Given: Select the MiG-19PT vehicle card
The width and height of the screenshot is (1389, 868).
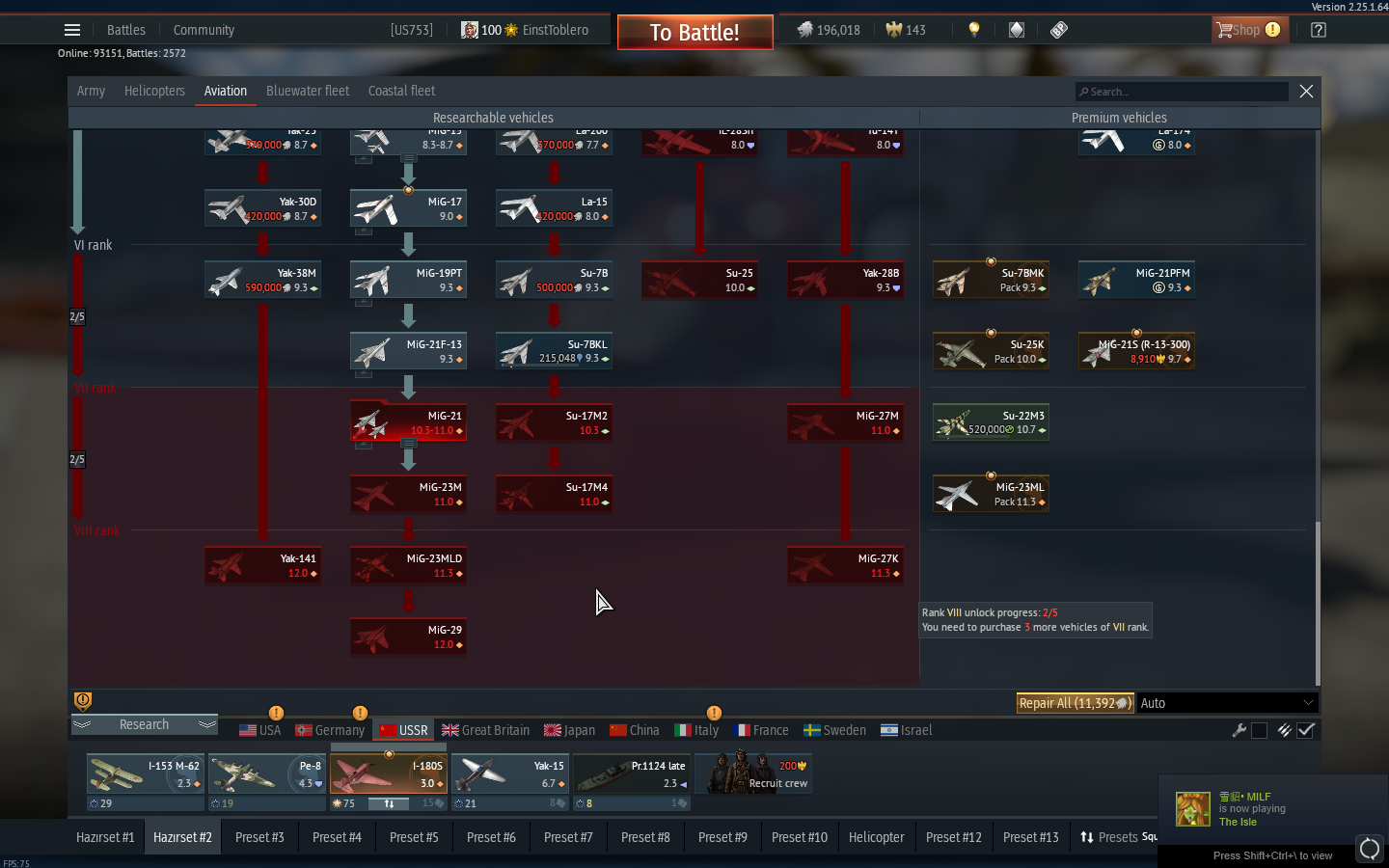Looking at the screenshot, I should pos(408,280).
